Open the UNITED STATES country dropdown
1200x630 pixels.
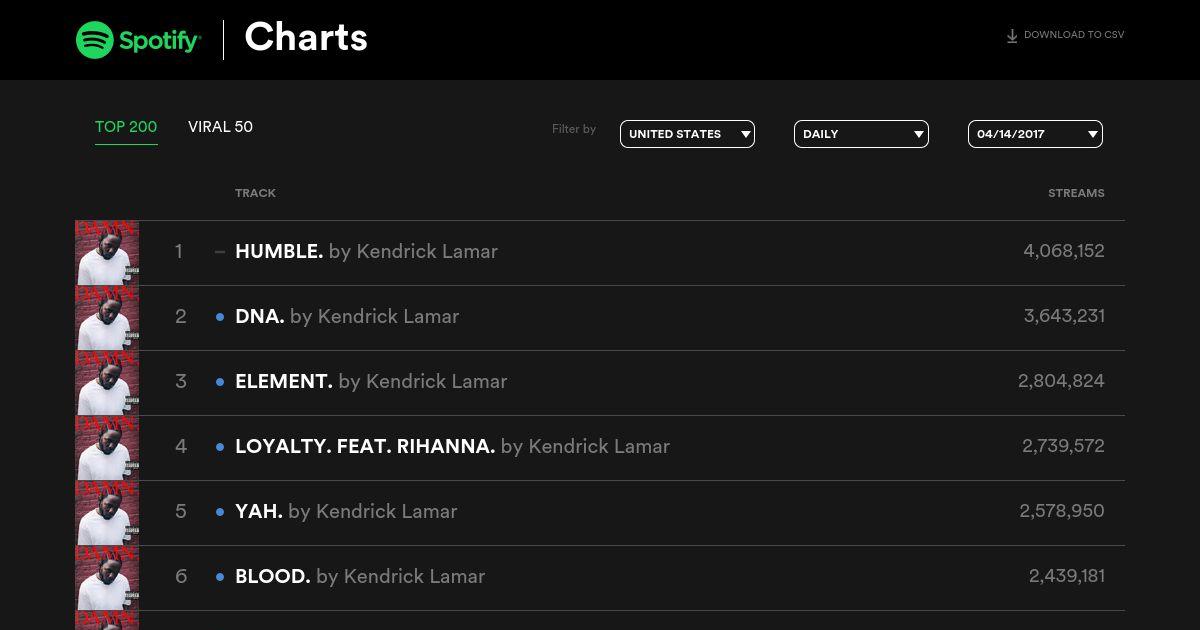tap(687, 134)
